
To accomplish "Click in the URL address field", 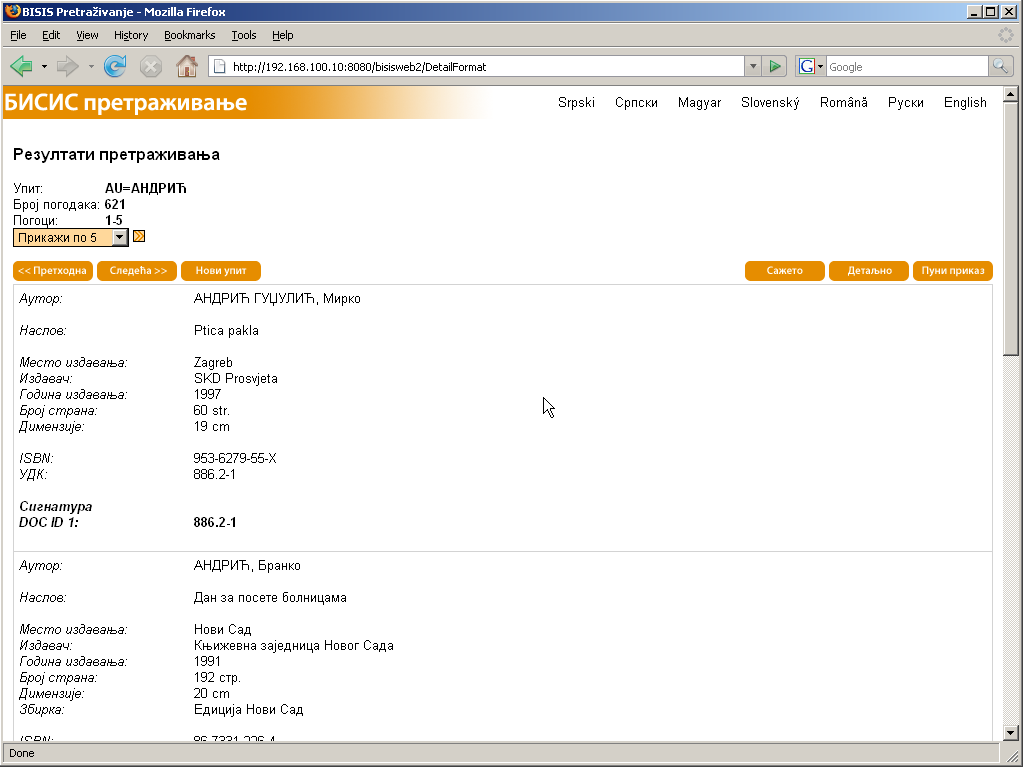I will [x=480, y=67].
